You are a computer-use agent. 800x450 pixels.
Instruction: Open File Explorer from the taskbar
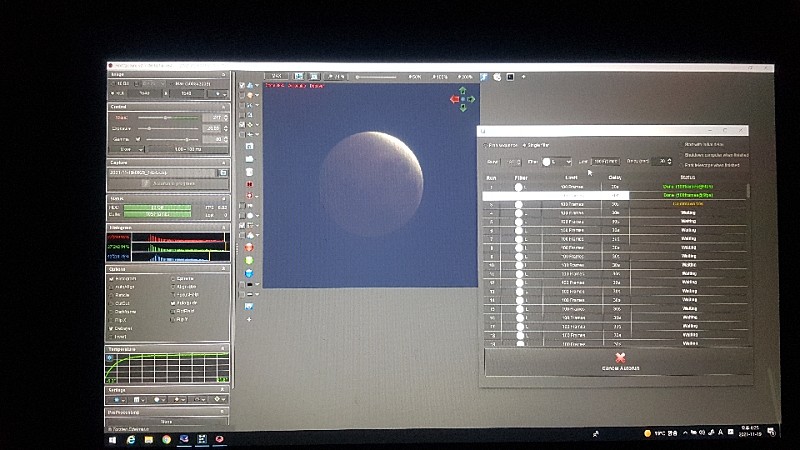click(148, 439)
